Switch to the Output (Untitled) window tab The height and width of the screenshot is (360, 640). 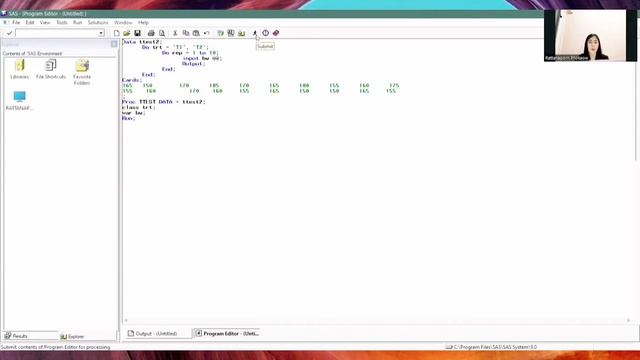158,333
